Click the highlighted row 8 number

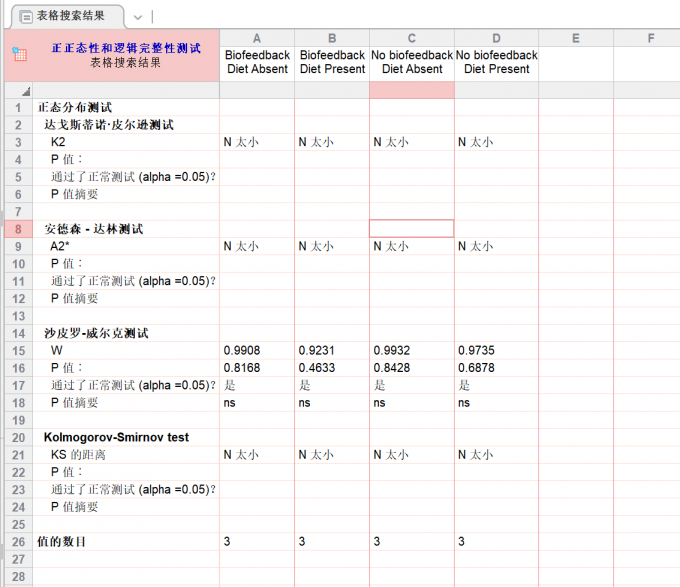18,229
